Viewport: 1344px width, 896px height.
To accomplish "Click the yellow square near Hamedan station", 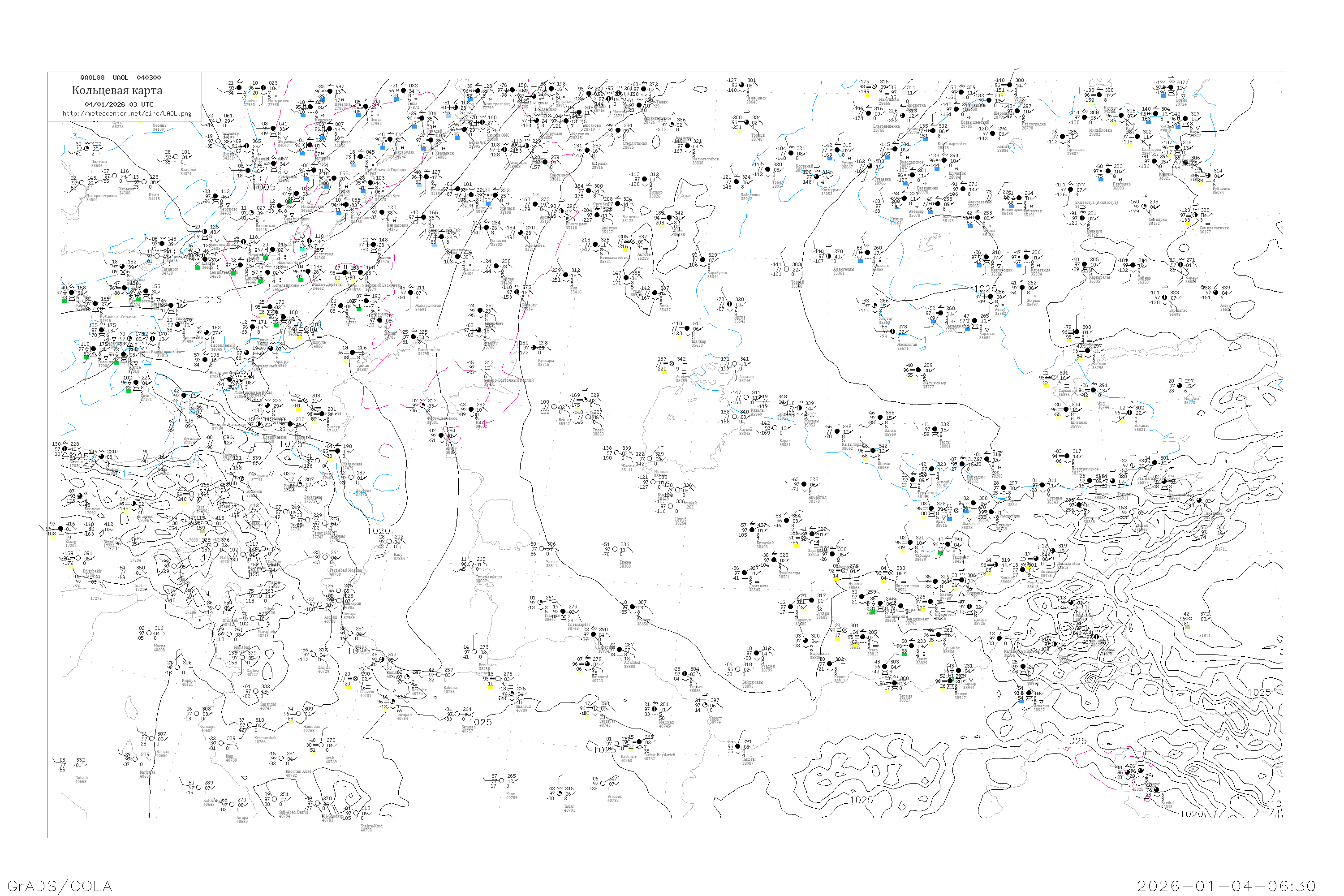I will tap(291, 721).
